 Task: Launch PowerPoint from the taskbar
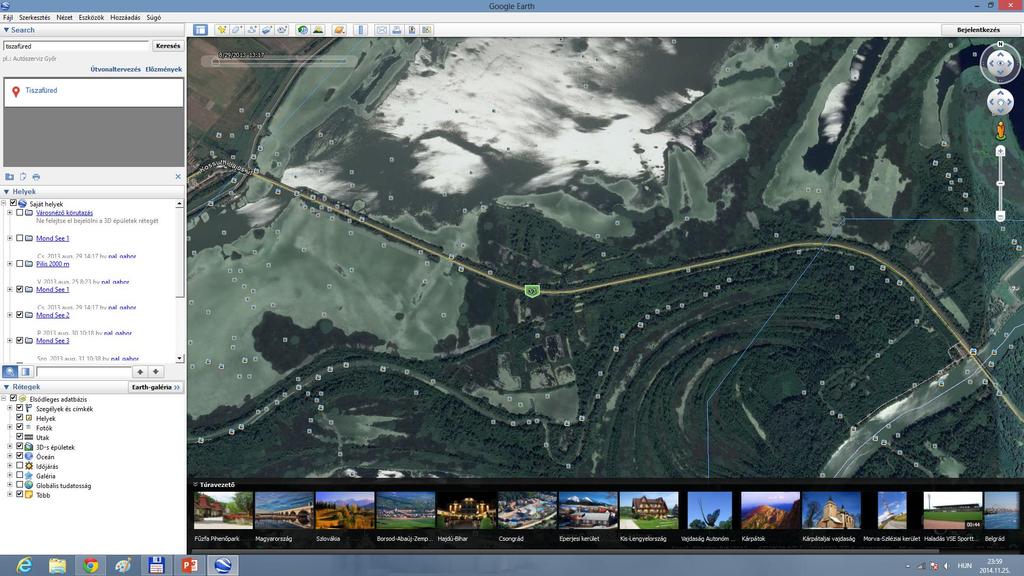pyautogui.click(x=189, y=565)
